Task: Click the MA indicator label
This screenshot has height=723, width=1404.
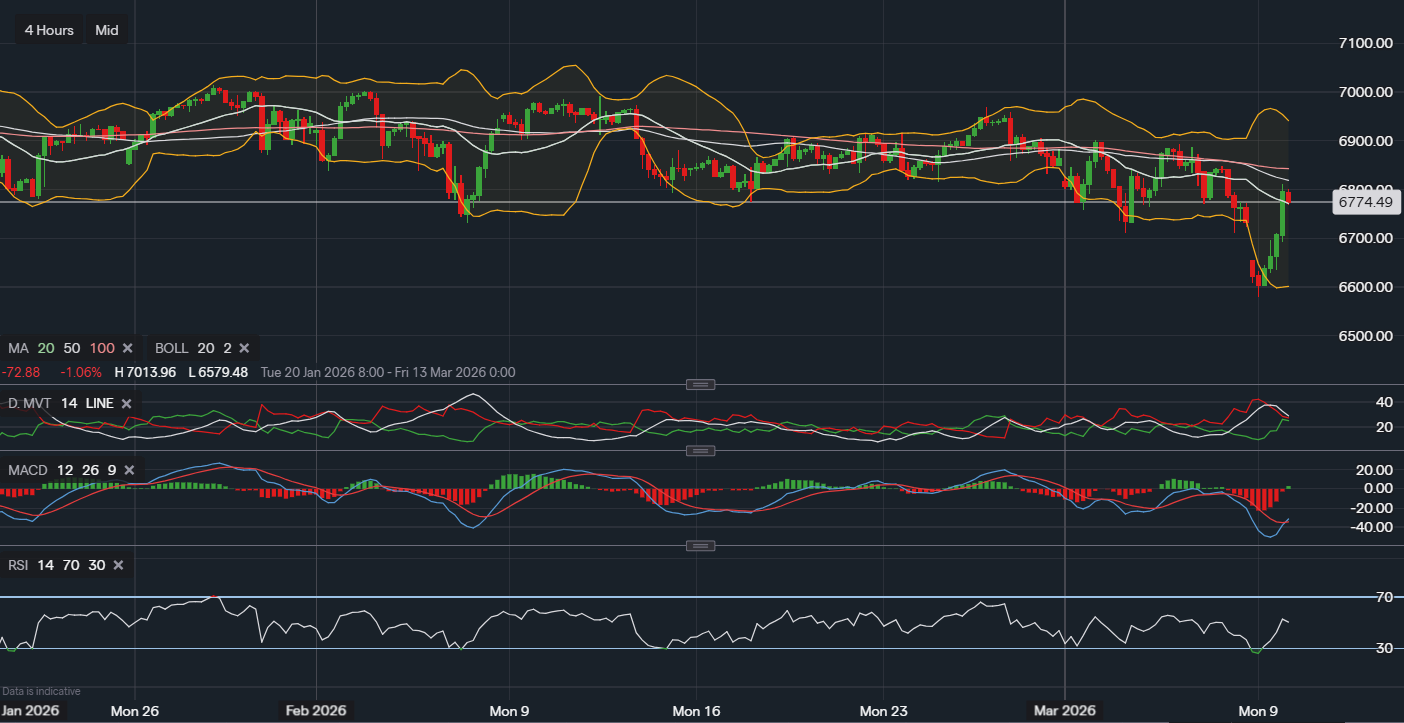Action: click(18, 348)
